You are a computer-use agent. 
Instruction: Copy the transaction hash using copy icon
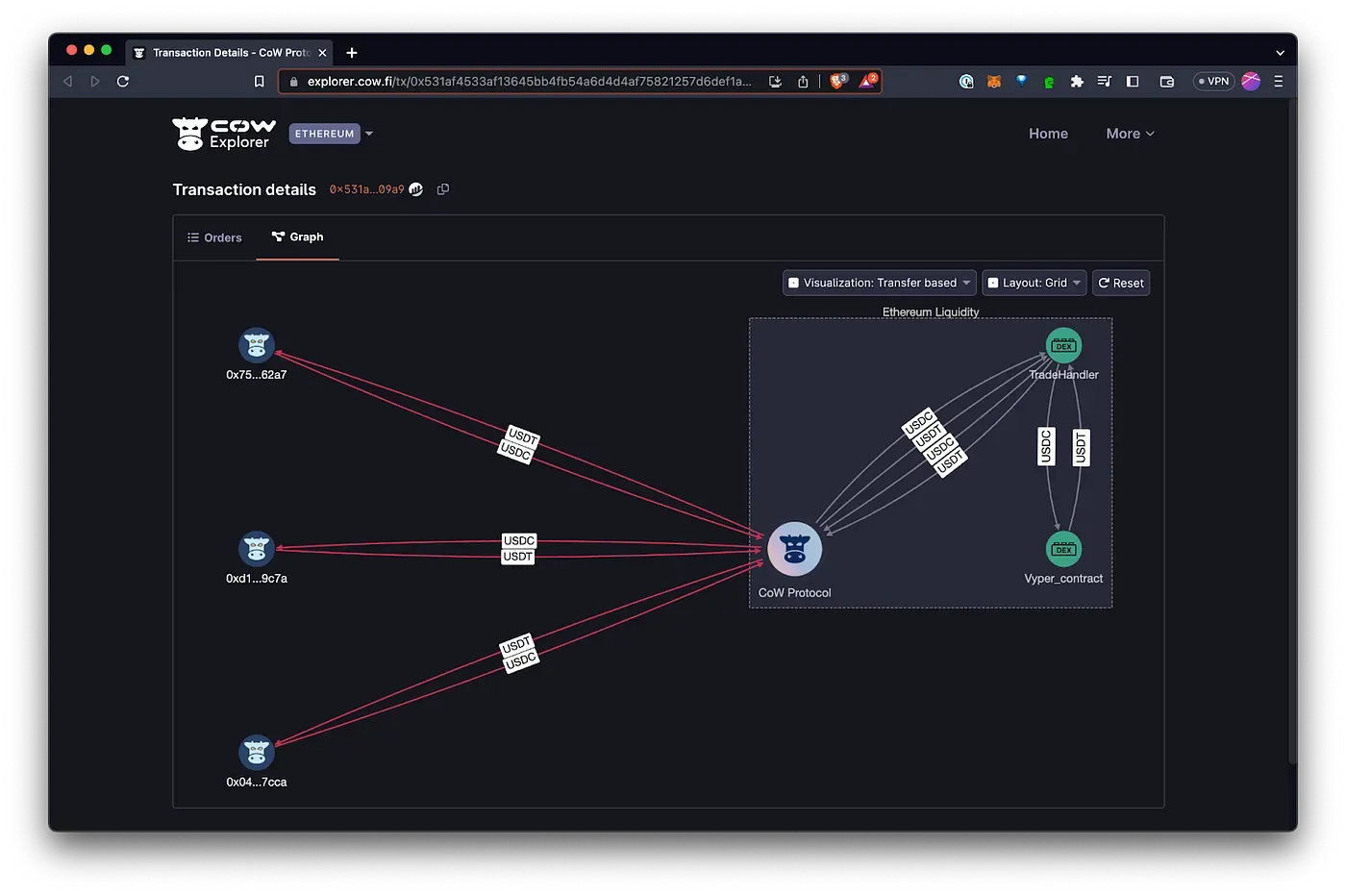(x=443, y=188)
